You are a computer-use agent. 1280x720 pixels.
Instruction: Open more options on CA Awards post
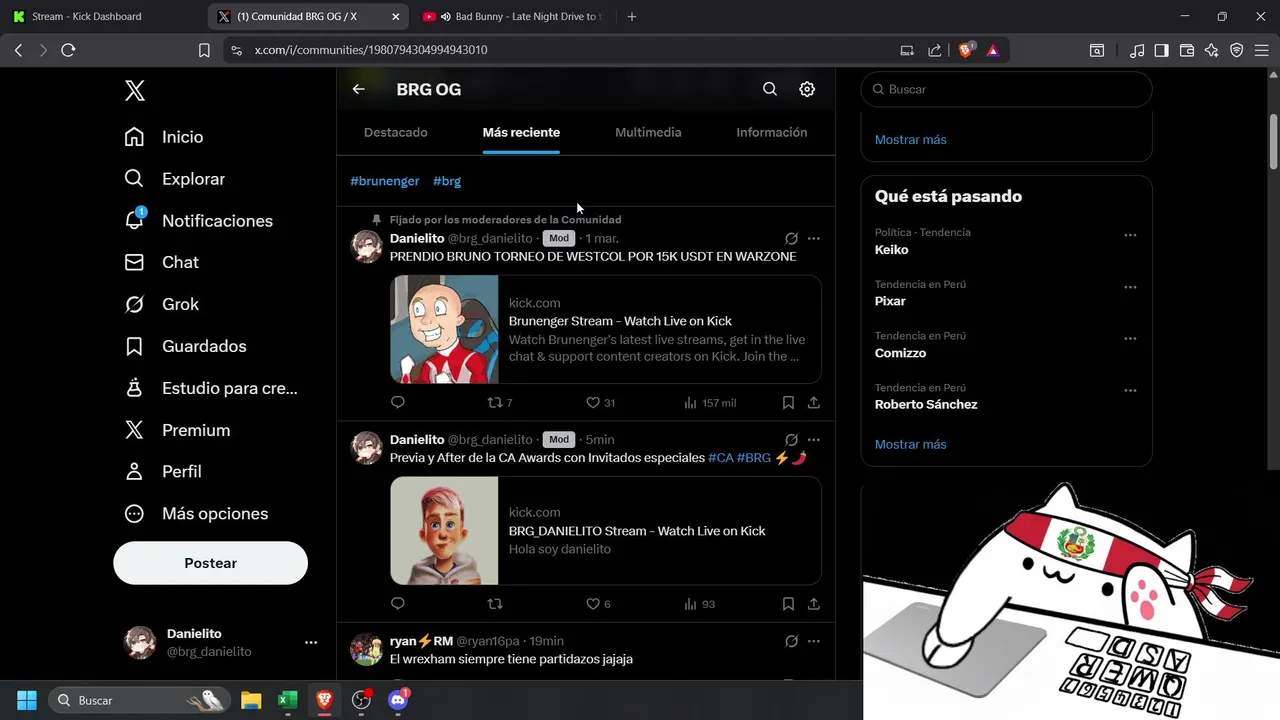pyautogui.click(x=814, y=439)
